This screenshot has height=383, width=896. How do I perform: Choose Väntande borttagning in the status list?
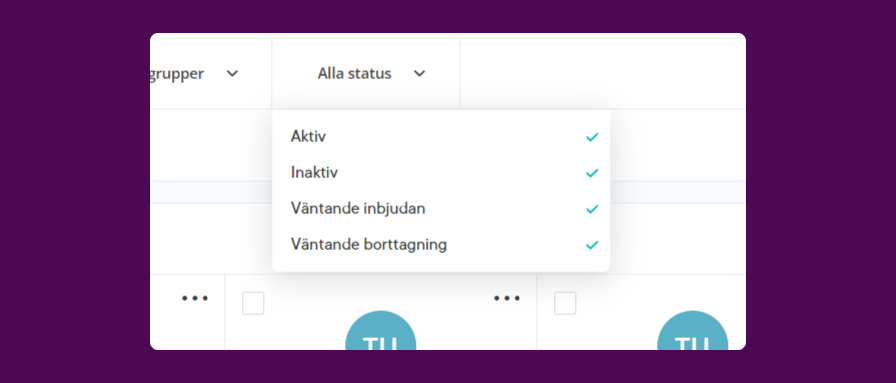[441, 245]
